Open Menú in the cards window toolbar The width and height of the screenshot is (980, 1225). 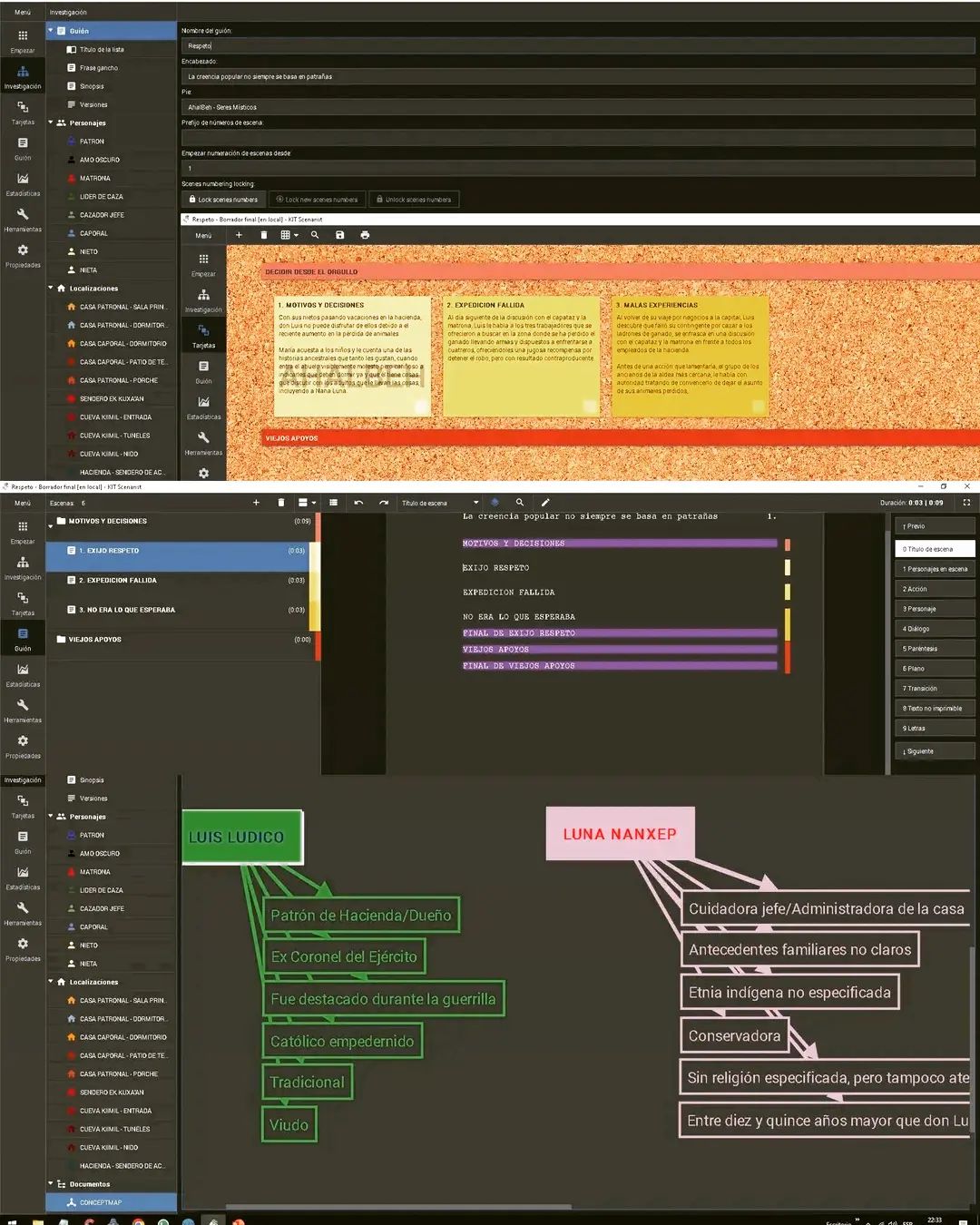[203, 235]
